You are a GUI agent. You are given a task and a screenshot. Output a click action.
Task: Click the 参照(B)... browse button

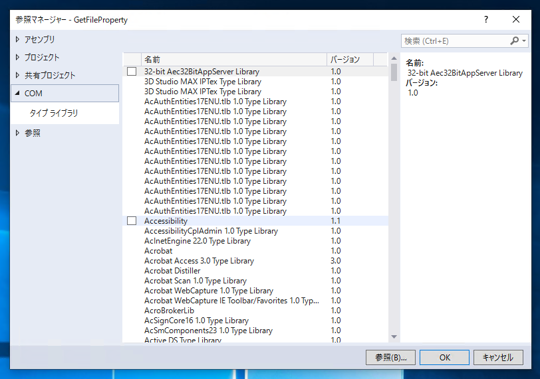[x=391, y=357]
